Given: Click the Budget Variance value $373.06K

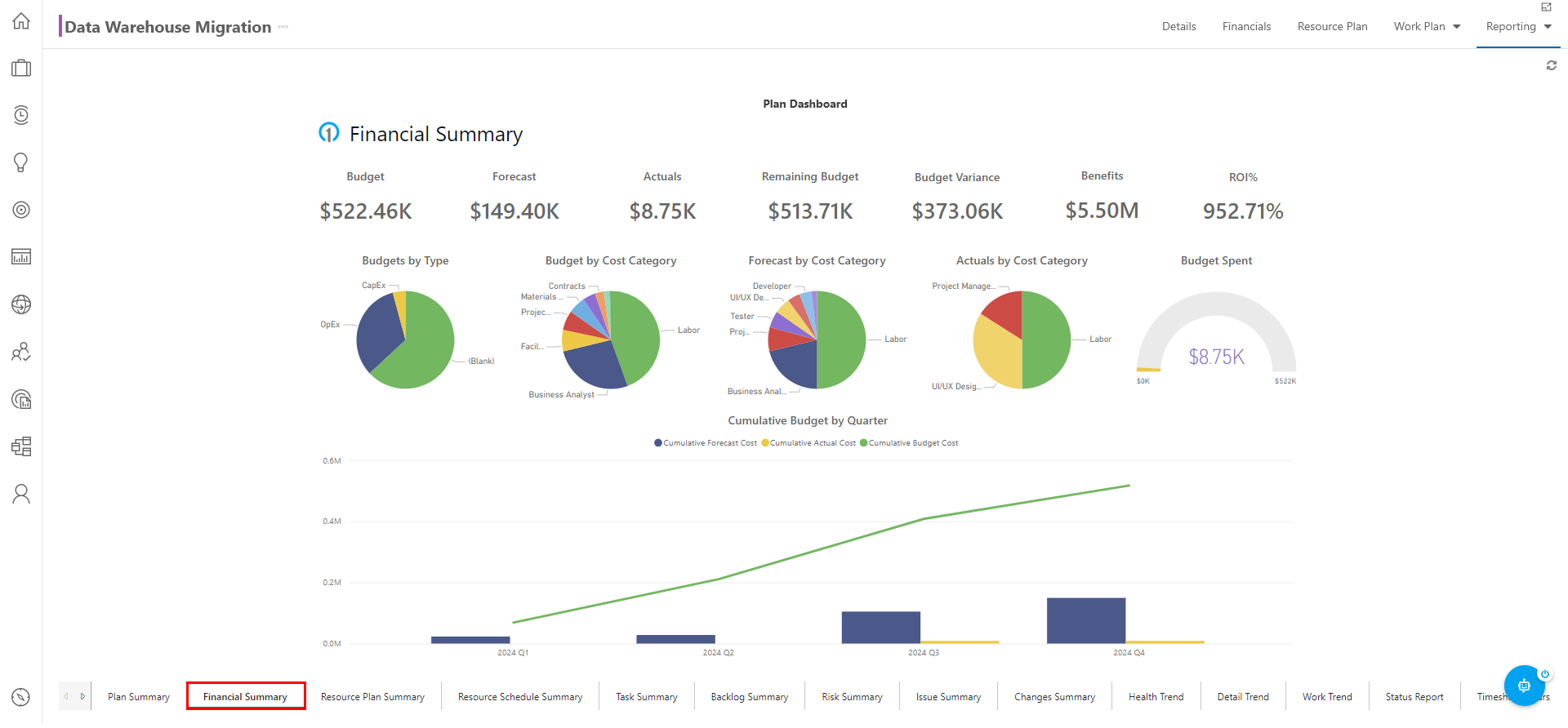Looking at the screenshot, I should coord(957,211).
